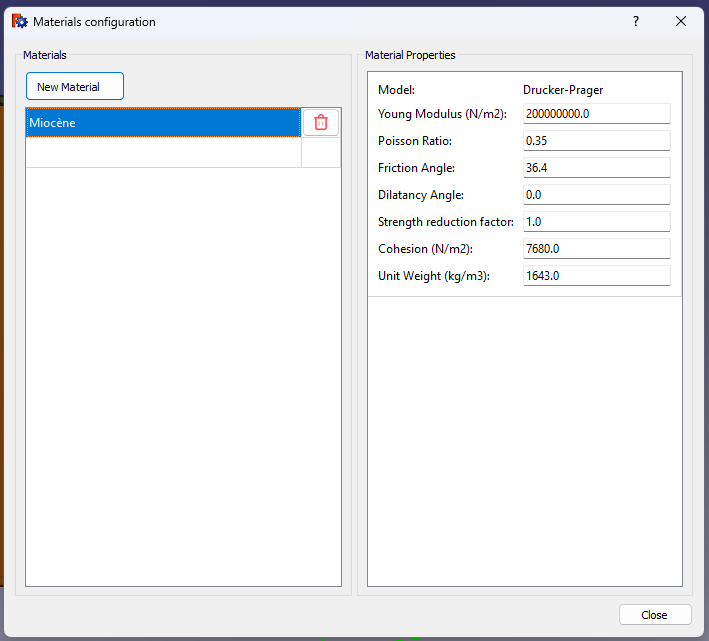Image resolution: width=709 pixels, height=641 pixels.
Task: Click the Unit Weight (kg/m3) field
Action: (596, 276)
